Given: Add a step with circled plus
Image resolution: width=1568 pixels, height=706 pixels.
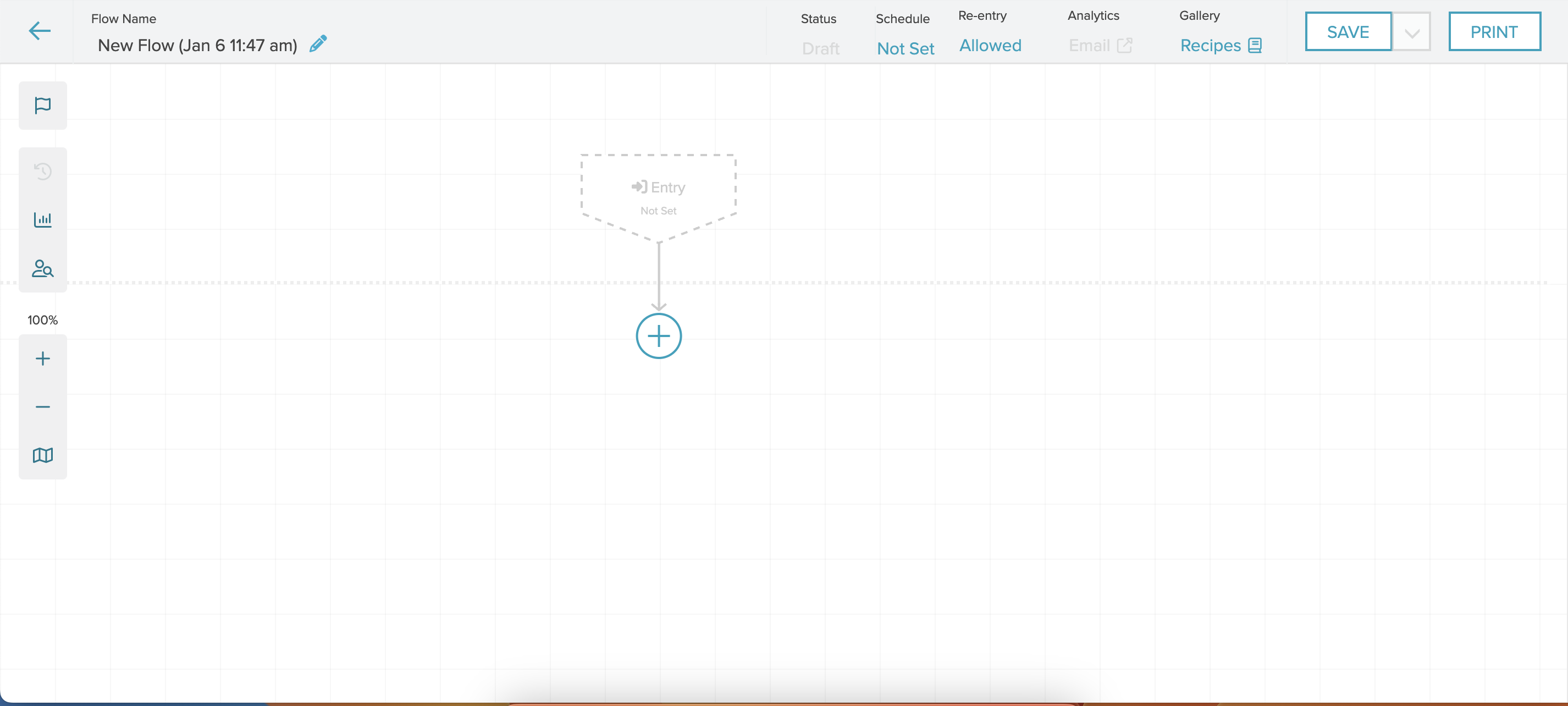Looking at the screenshot, I should click(659, 336).
